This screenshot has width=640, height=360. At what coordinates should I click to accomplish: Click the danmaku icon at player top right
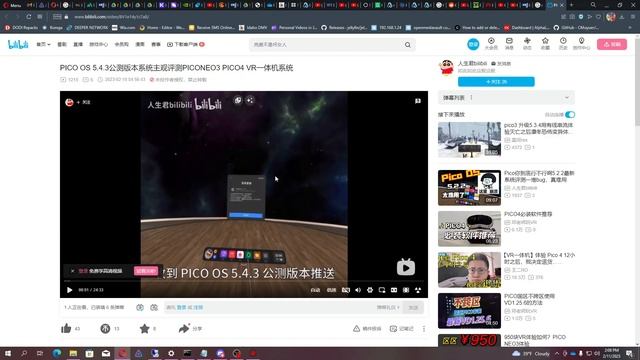418,101
